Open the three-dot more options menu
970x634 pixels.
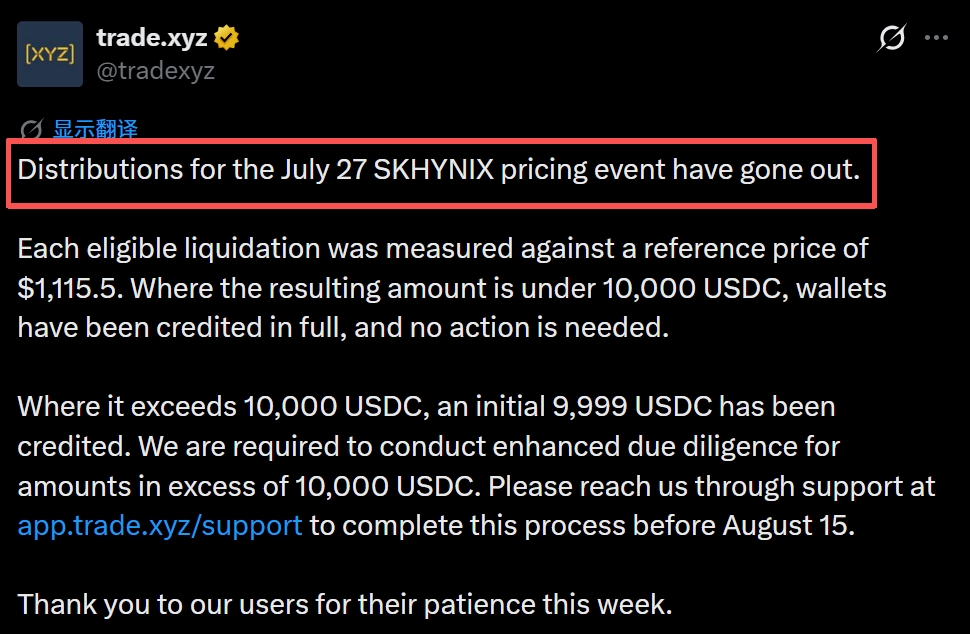click(936, 38)
